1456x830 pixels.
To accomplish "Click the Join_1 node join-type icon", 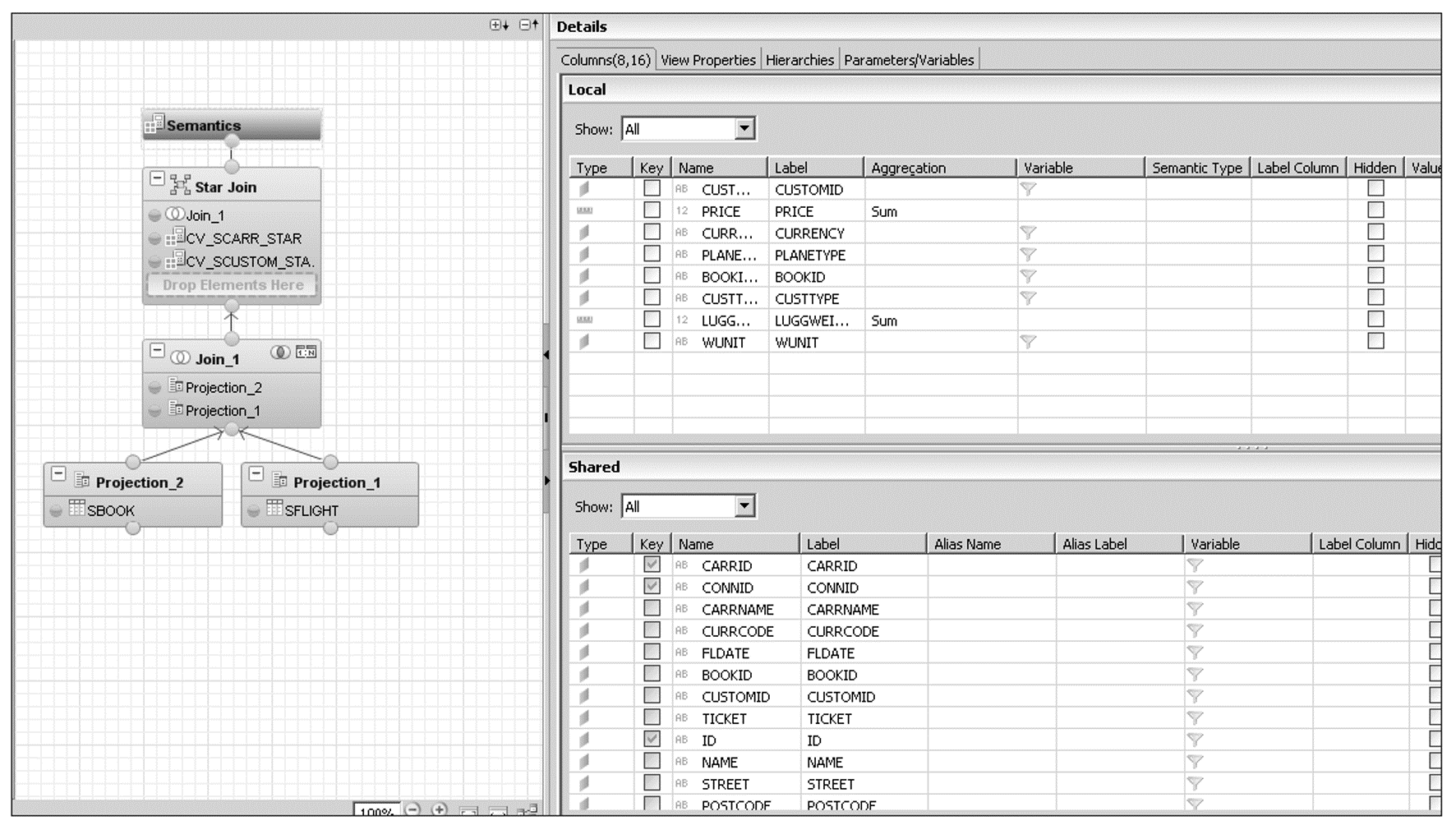I will tap(280, 353).
